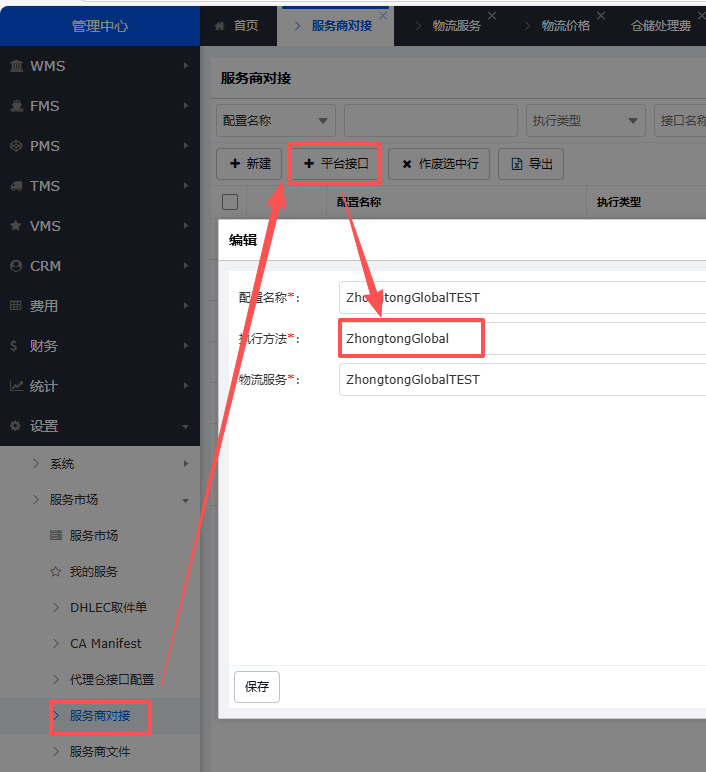
Task: Toggle the select-all checkbox in table header
Action: 229,201
